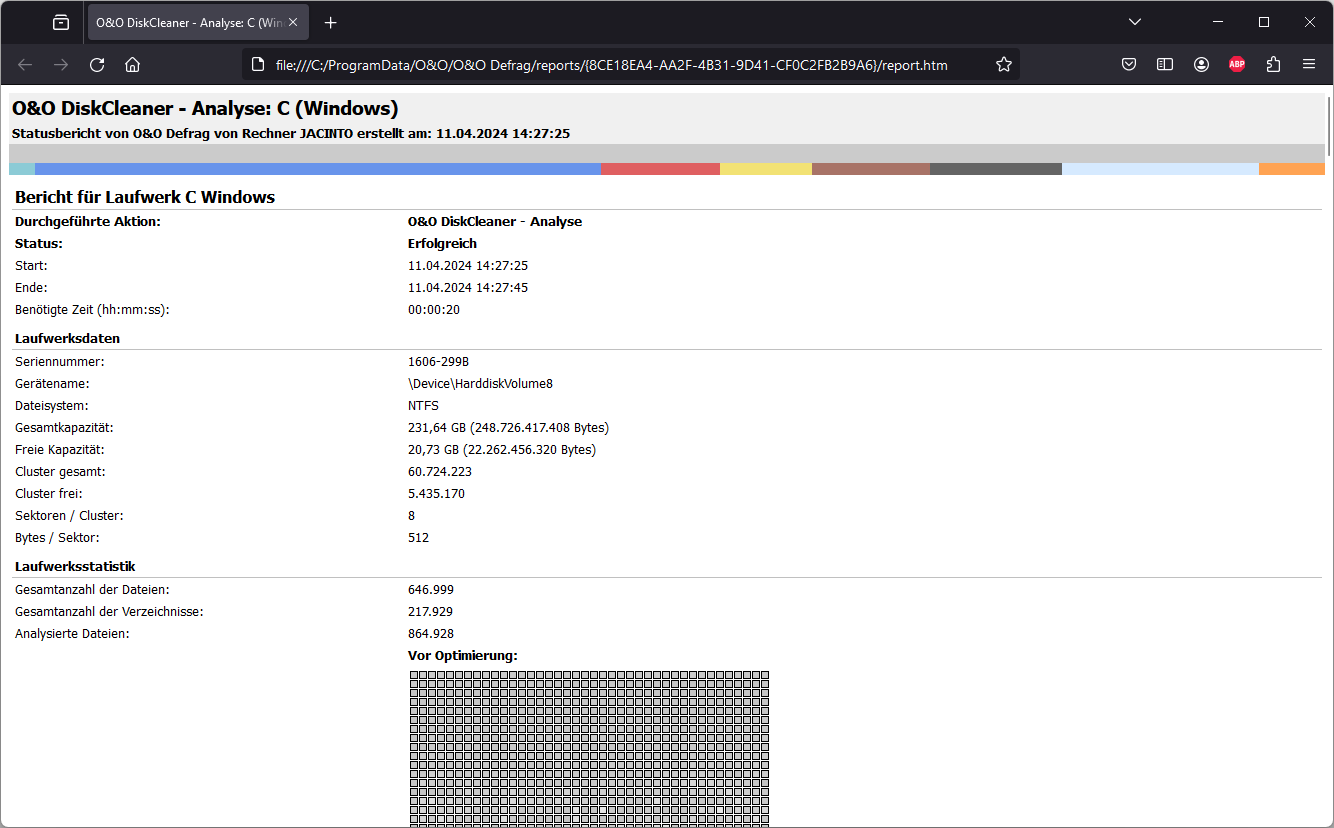Click the page vertical scrollbar

1329,126
